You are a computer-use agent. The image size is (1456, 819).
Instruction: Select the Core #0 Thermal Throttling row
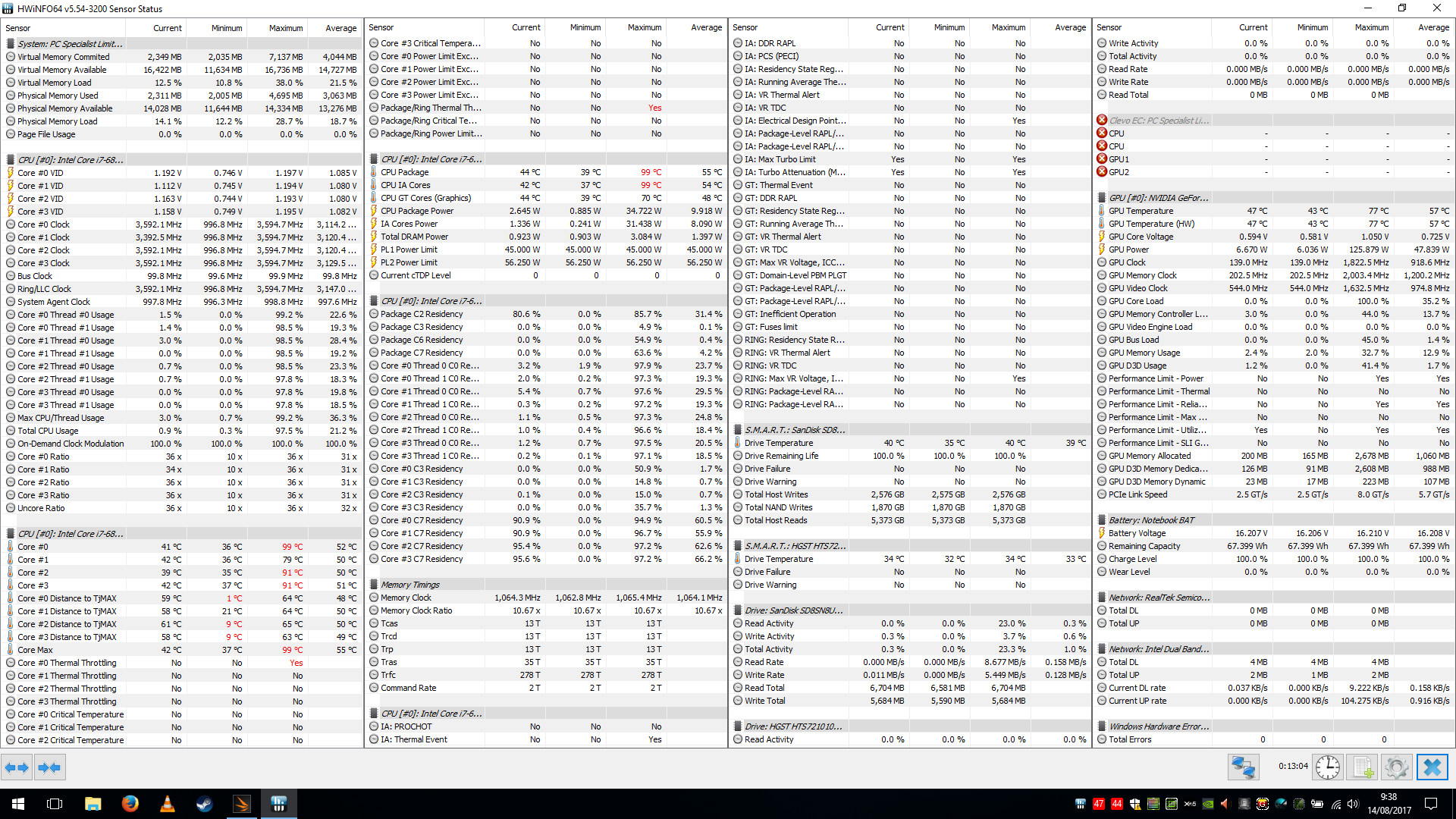click(182, 663)
